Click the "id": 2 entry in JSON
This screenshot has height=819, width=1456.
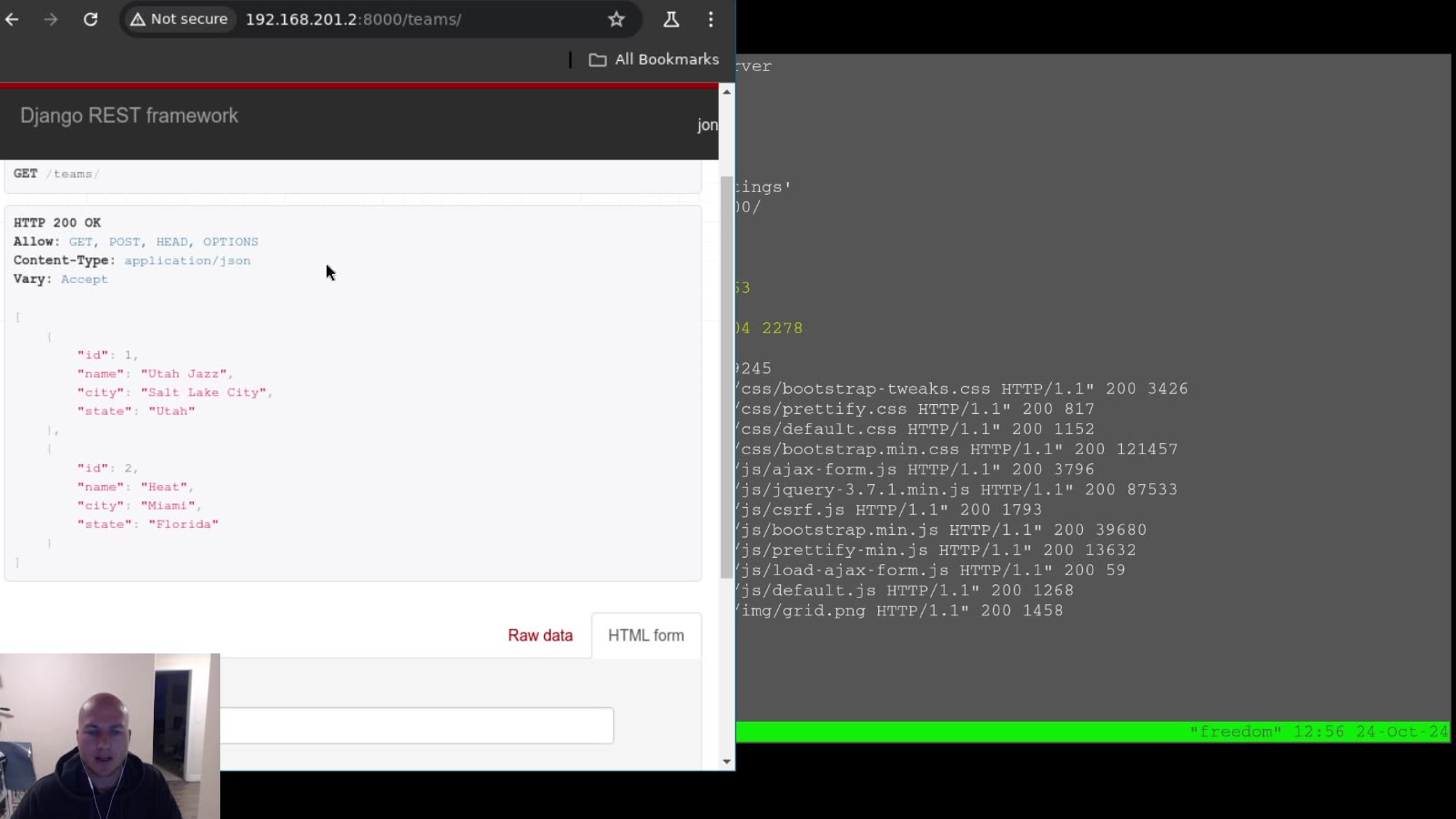107,468
